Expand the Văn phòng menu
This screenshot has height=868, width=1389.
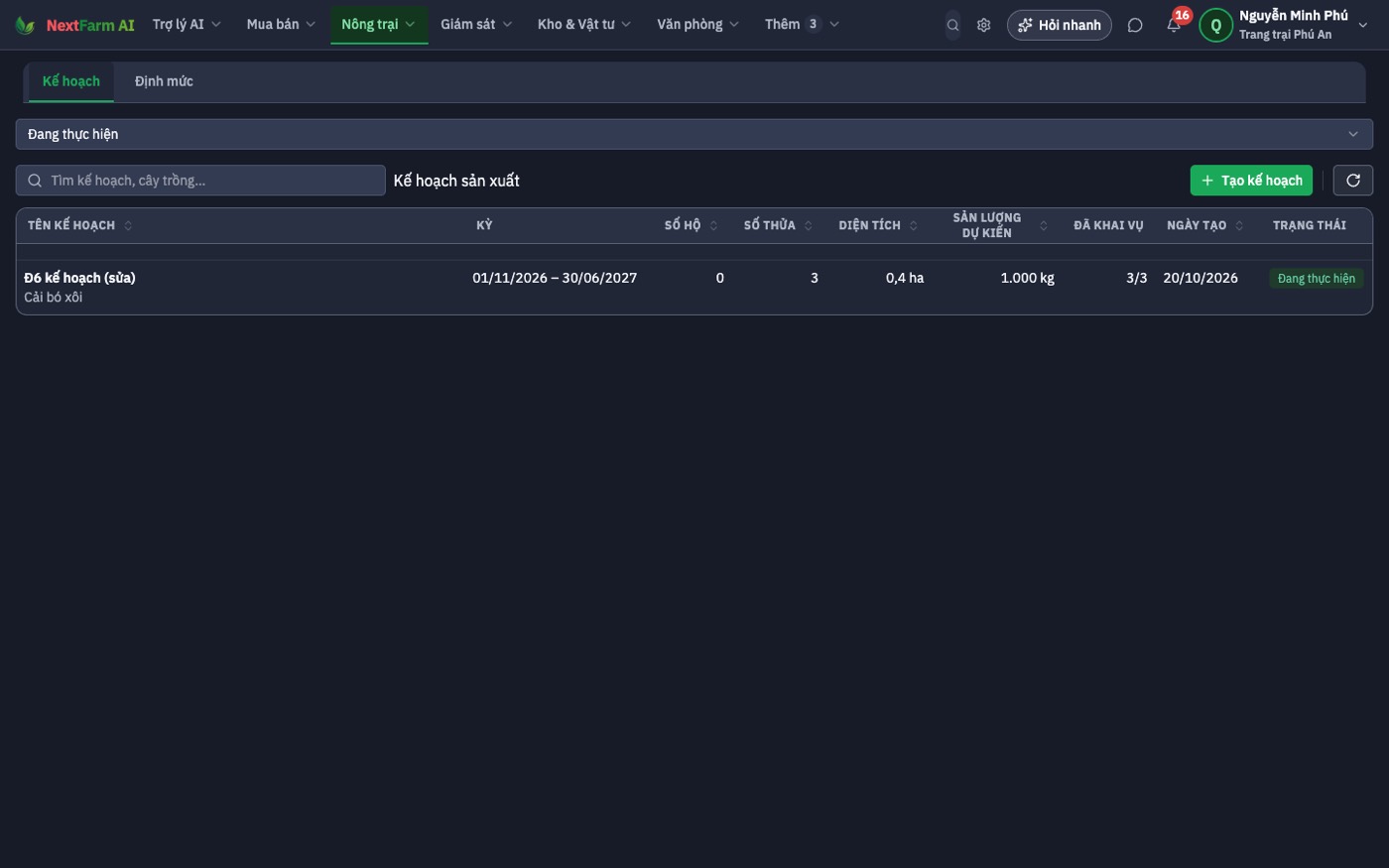[697, 25]
